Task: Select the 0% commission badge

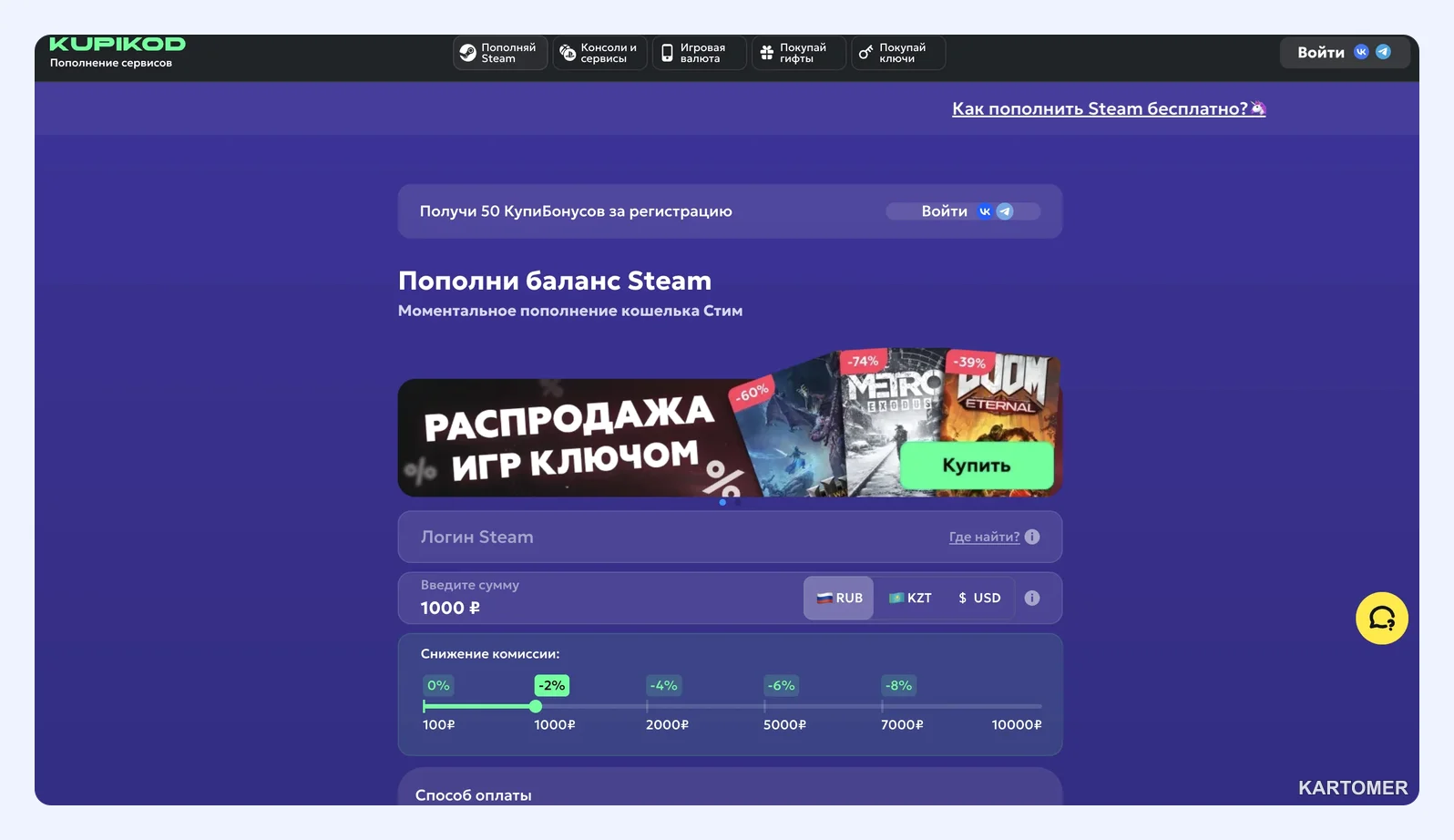Action: click(439, 685)
